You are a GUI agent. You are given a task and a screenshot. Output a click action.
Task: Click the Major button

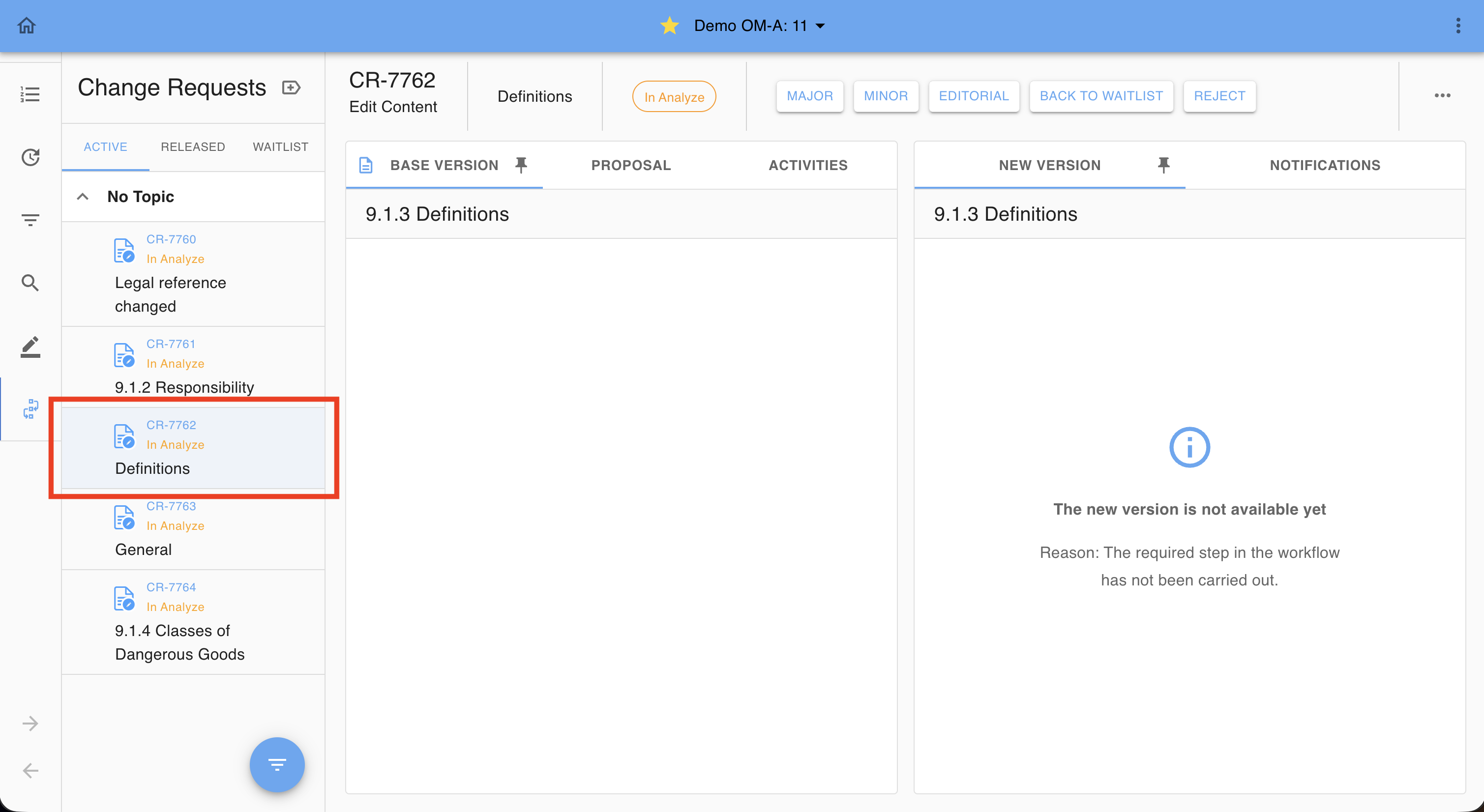click(x=809, y=96)
